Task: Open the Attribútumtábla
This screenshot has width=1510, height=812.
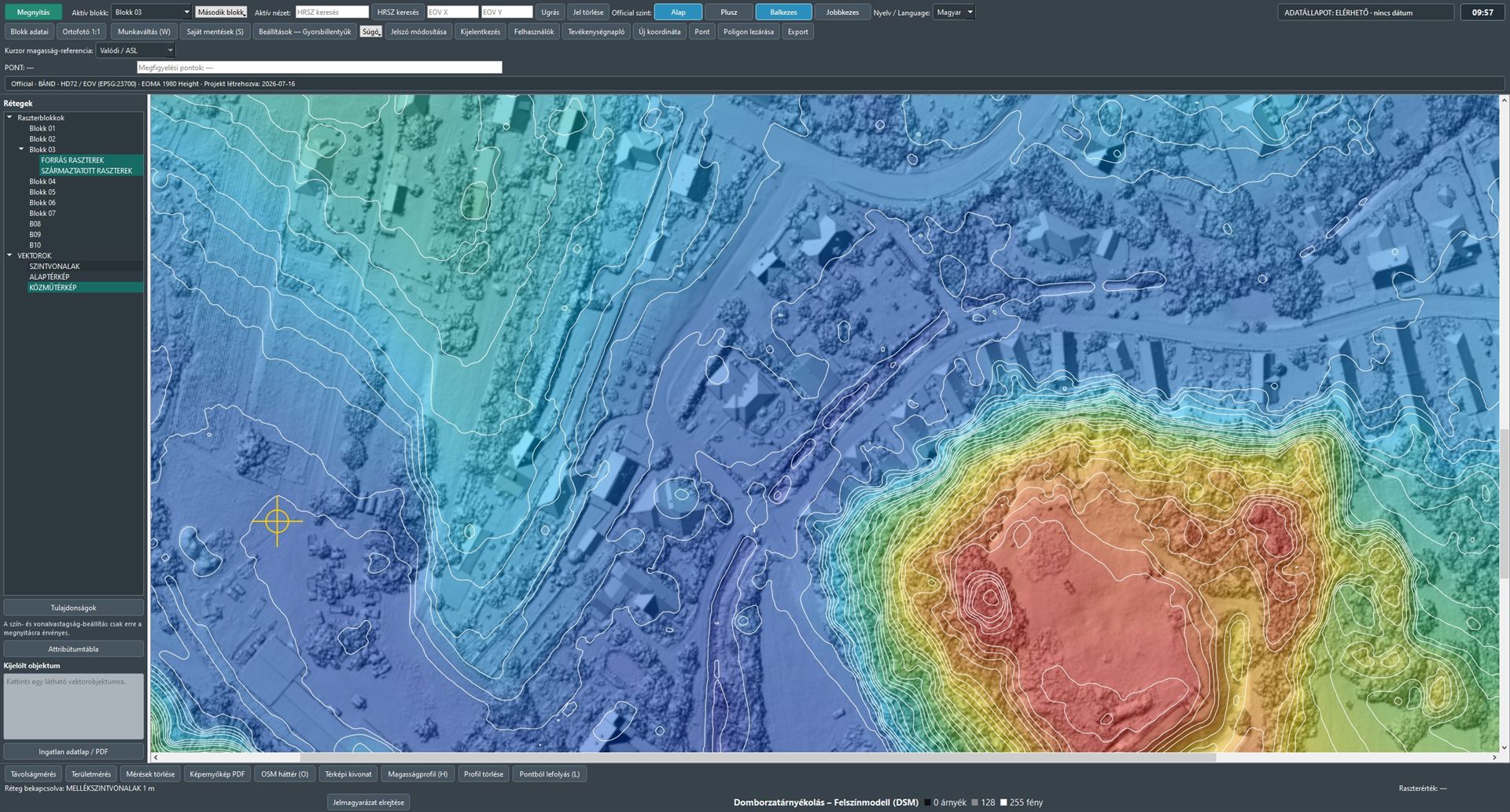Action: tap(74, 649)
